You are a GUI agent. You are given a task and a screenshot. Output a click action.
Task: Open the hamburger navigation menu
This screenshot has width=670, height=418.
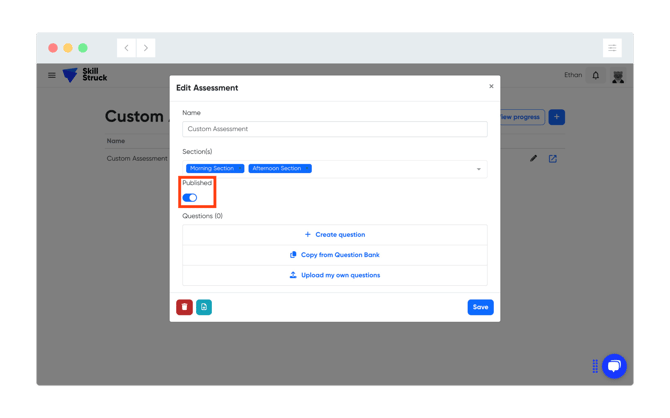point(52,76)
